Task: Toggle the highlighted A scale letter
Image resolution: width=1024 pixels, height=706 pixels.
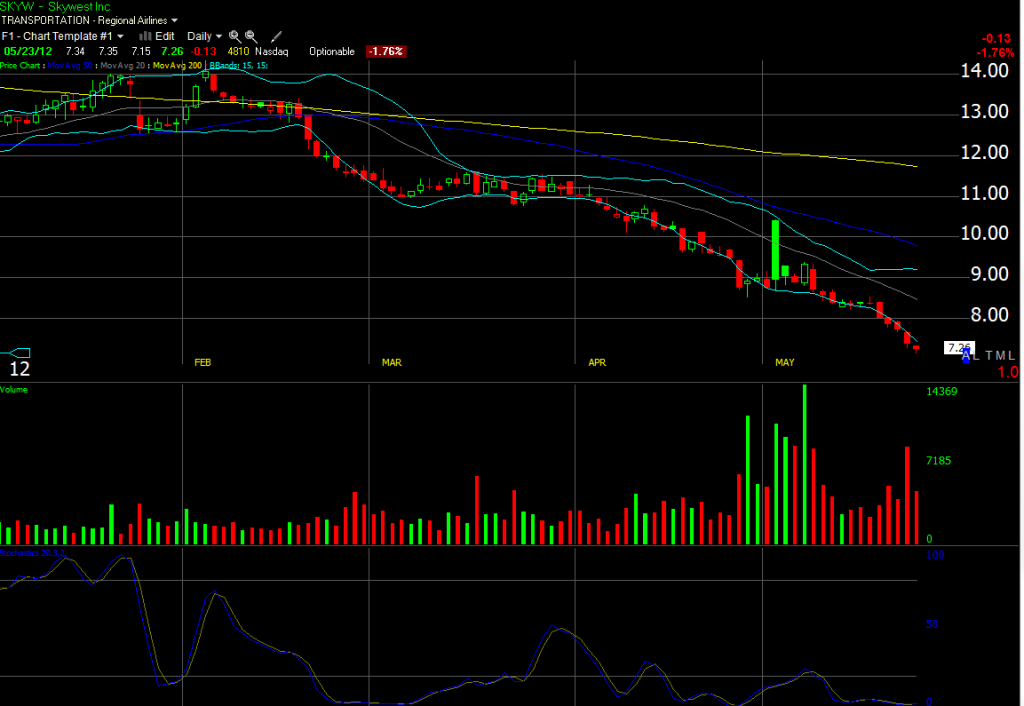Action: click(966, 356)
